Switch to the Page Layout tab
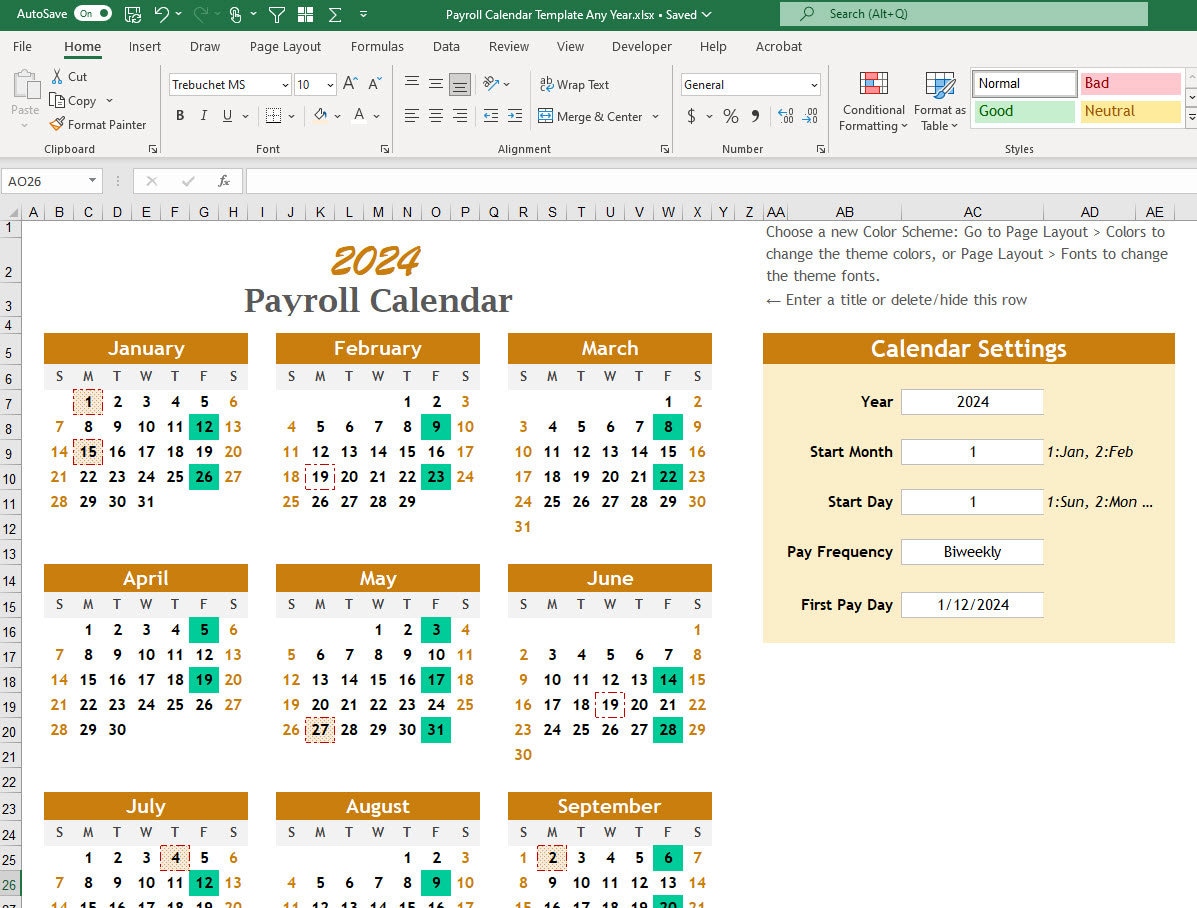1197x908 pixels. click(x=285, y=47)
